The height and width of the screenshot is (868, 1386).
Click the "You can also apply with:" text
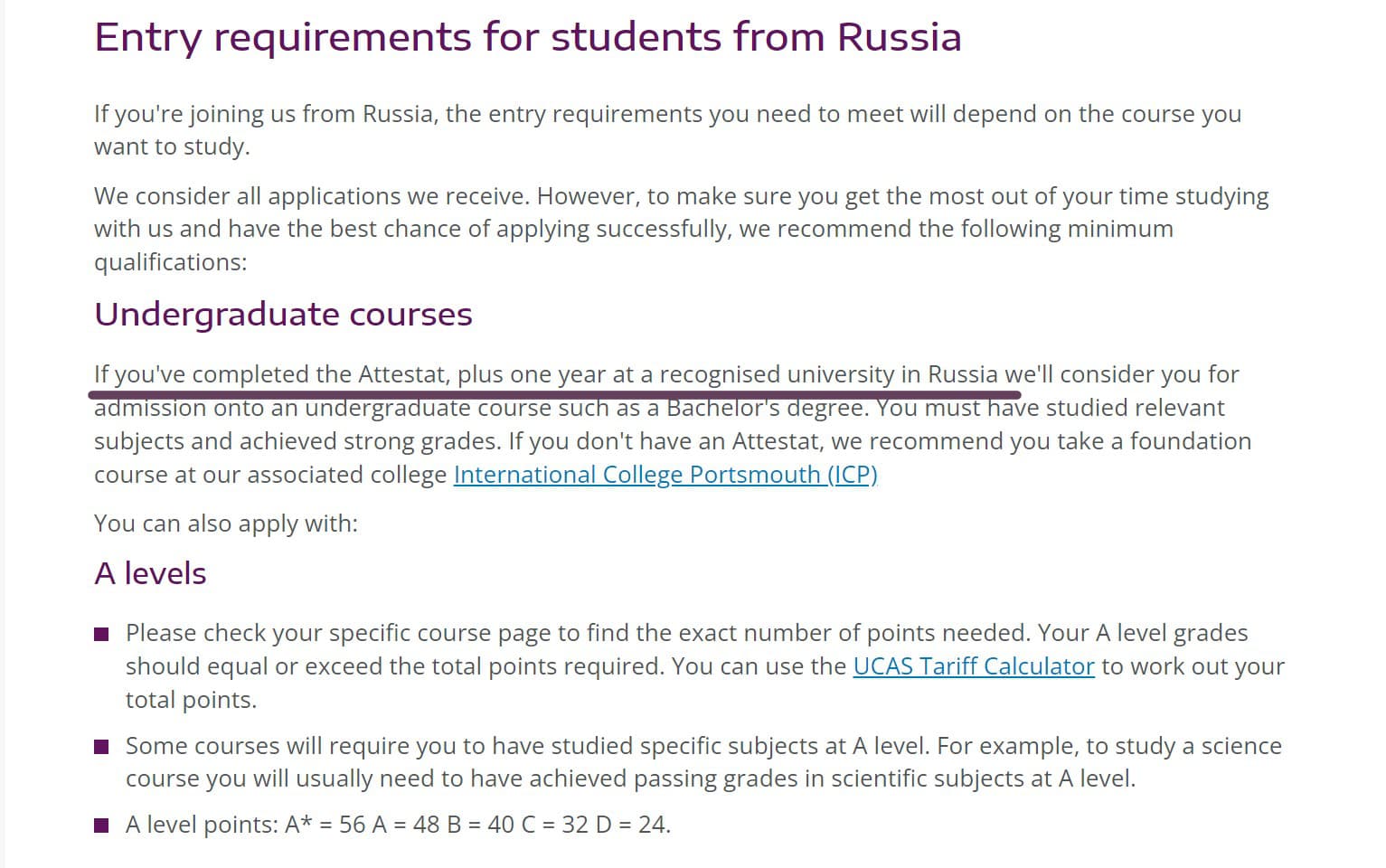point(226,524)
